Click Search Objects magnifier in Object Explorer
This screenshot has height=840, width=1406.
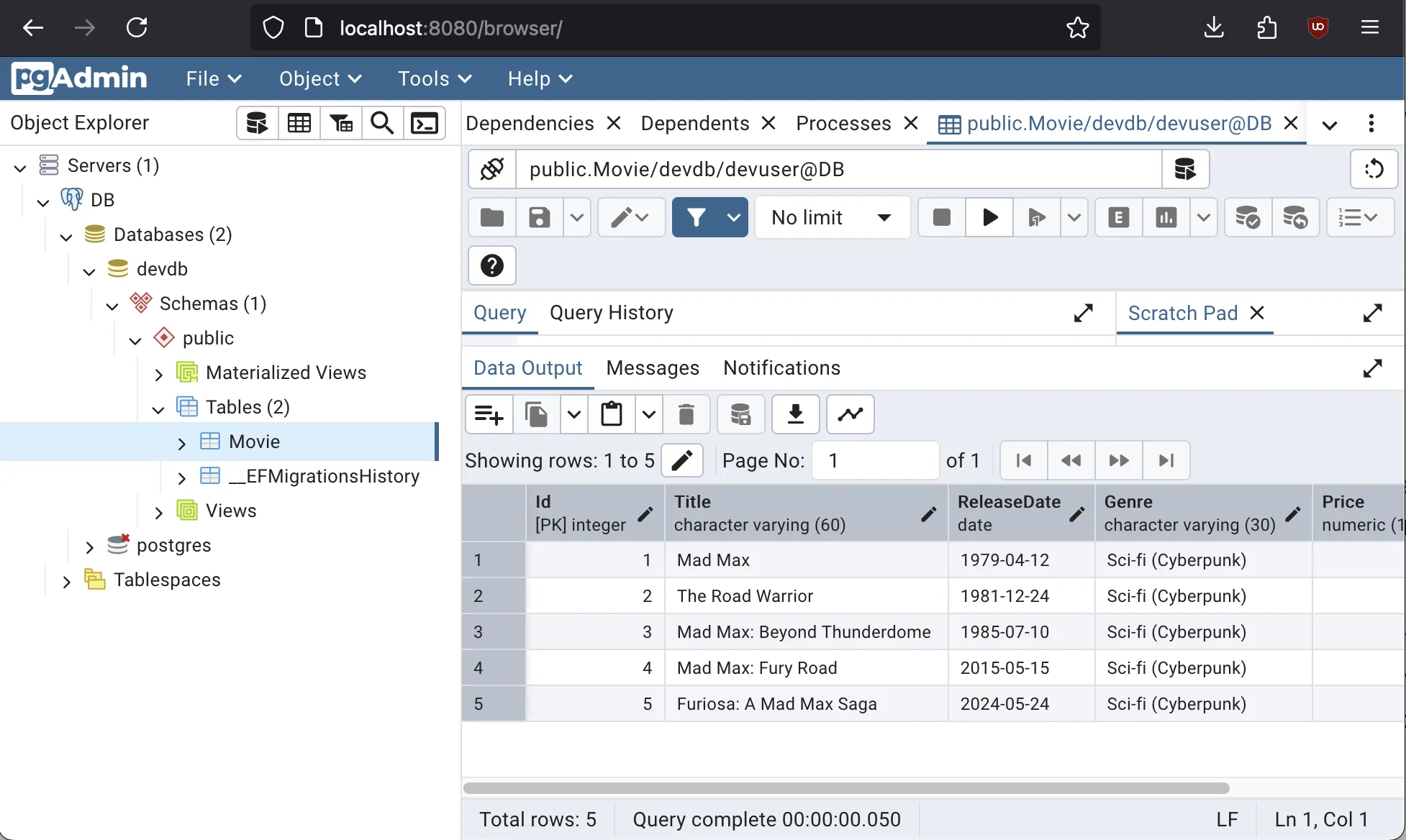pos(382,124)
